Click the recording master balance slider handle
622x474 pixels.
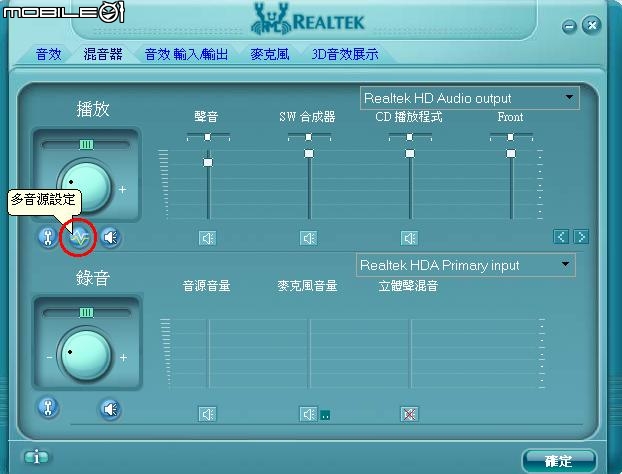86,313
